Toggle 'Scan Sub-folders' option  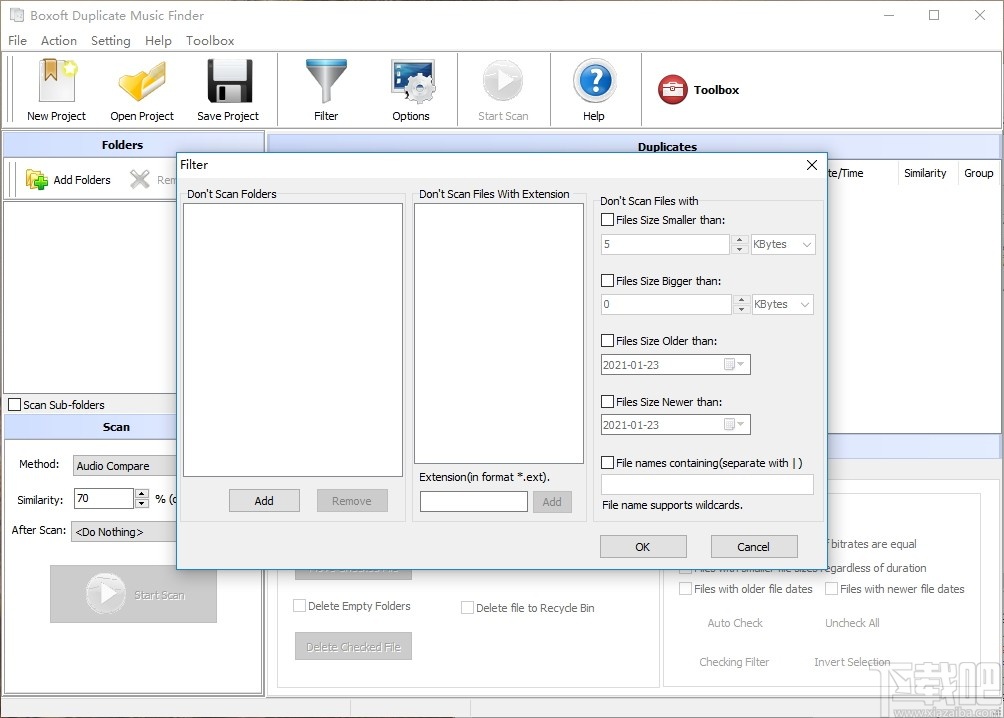coord(15,404)
